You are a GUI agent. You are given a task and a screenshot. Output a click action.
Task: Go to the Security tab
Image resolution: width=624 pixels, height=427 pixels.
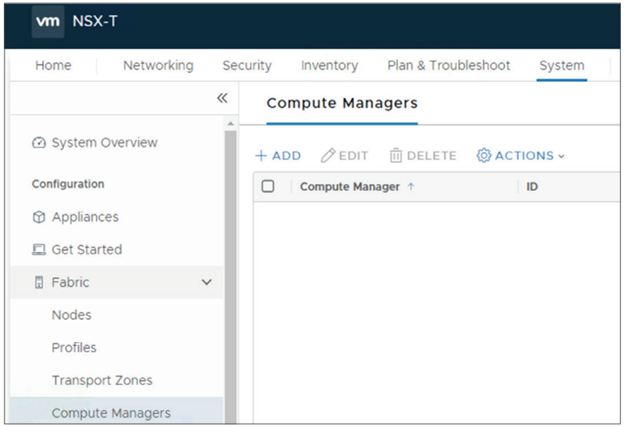click(247, 65)
